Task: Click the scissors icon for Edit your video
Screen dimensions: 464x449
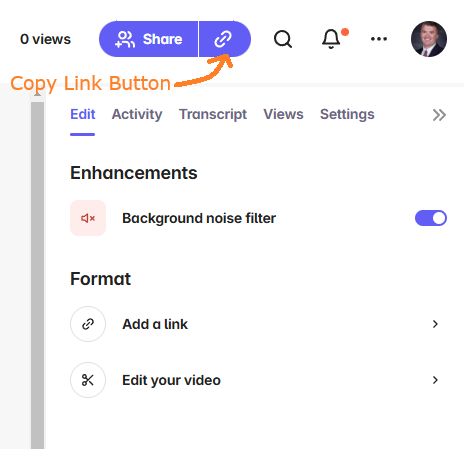Action: tap(88, 380)
